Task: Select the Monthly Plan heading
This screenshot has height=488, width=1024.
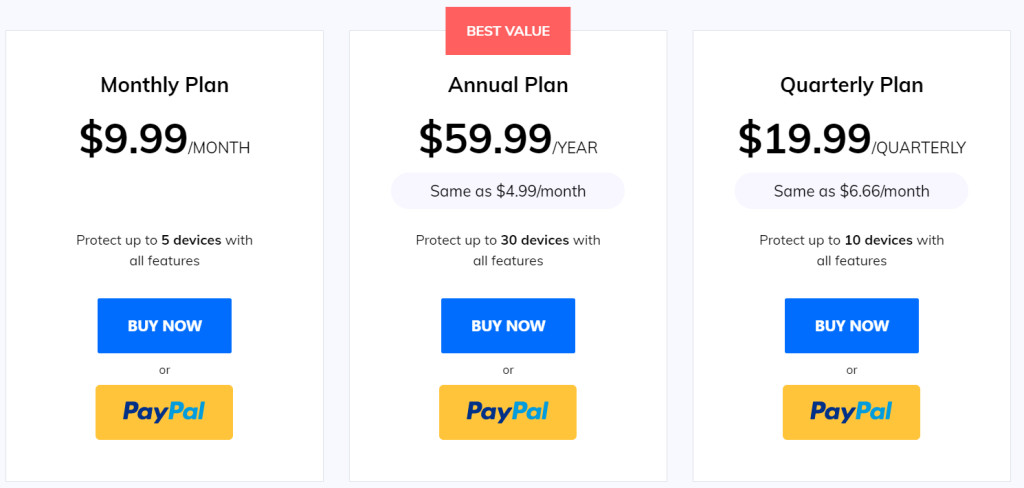Action: pos(165,86)
